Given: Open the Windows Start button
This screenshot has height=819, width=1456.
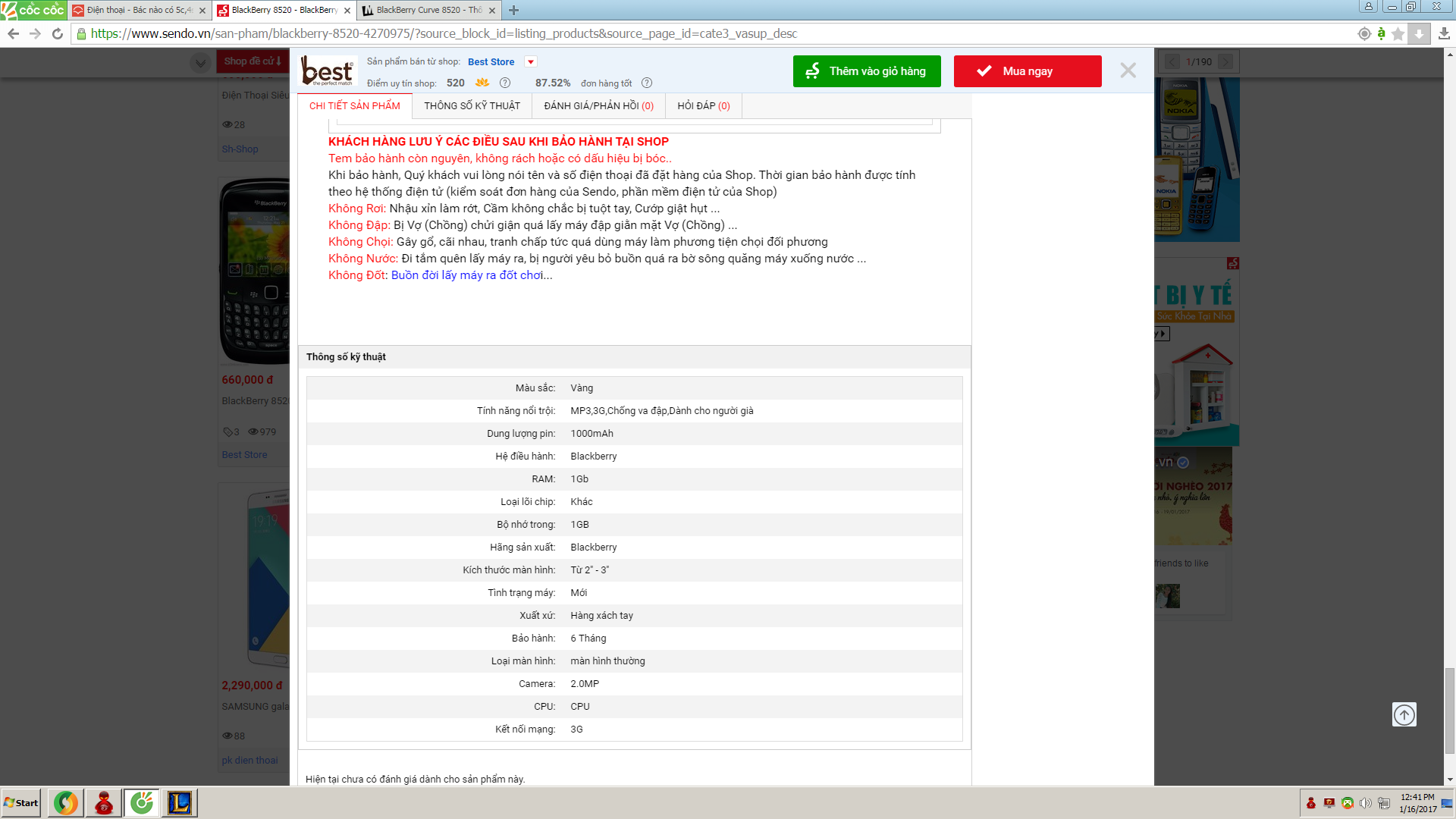Looking at the screenshot, I should point(20,803).
